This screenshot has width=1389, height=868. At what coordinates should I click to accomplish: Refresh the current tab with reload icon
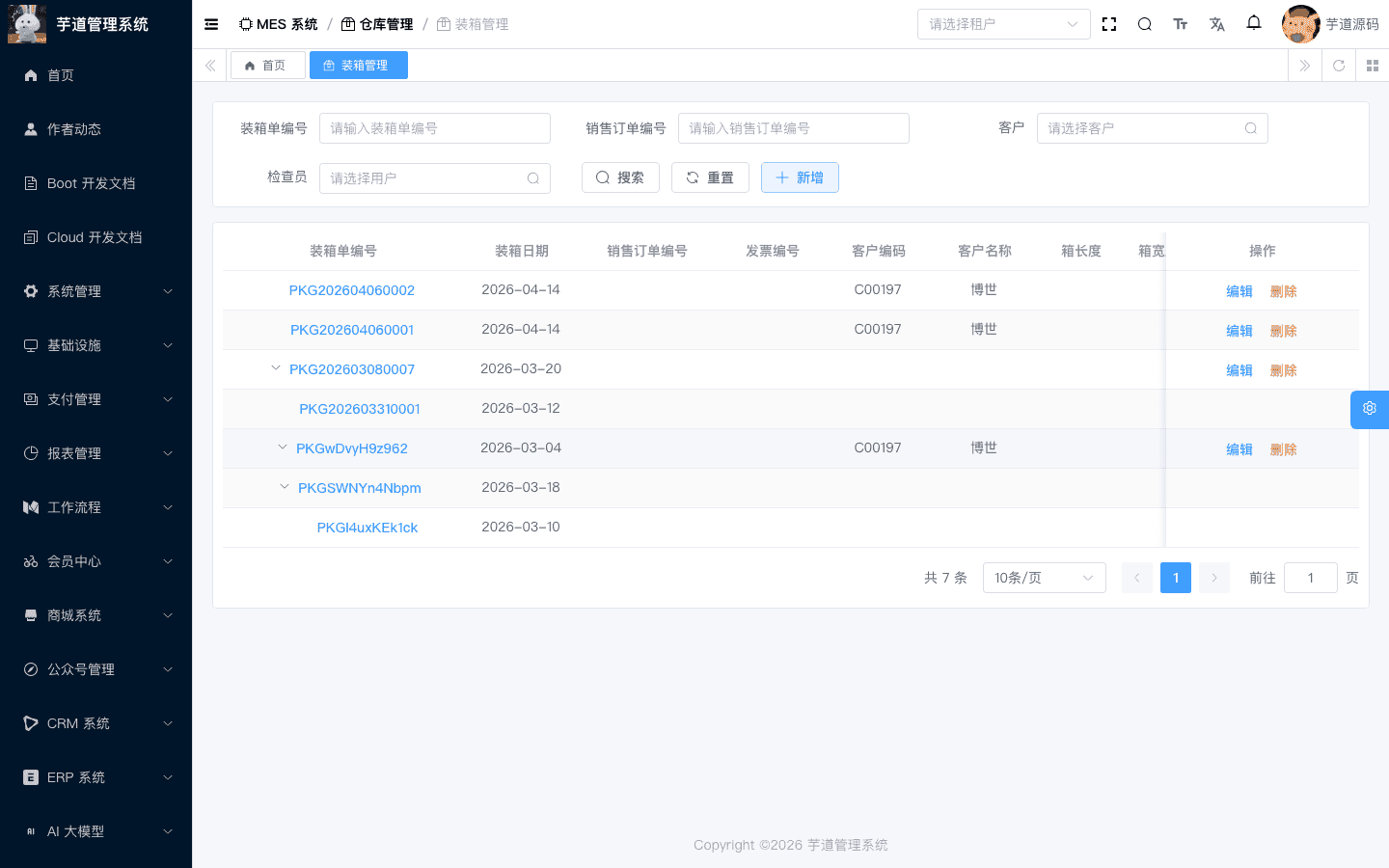click(1338, 65)
